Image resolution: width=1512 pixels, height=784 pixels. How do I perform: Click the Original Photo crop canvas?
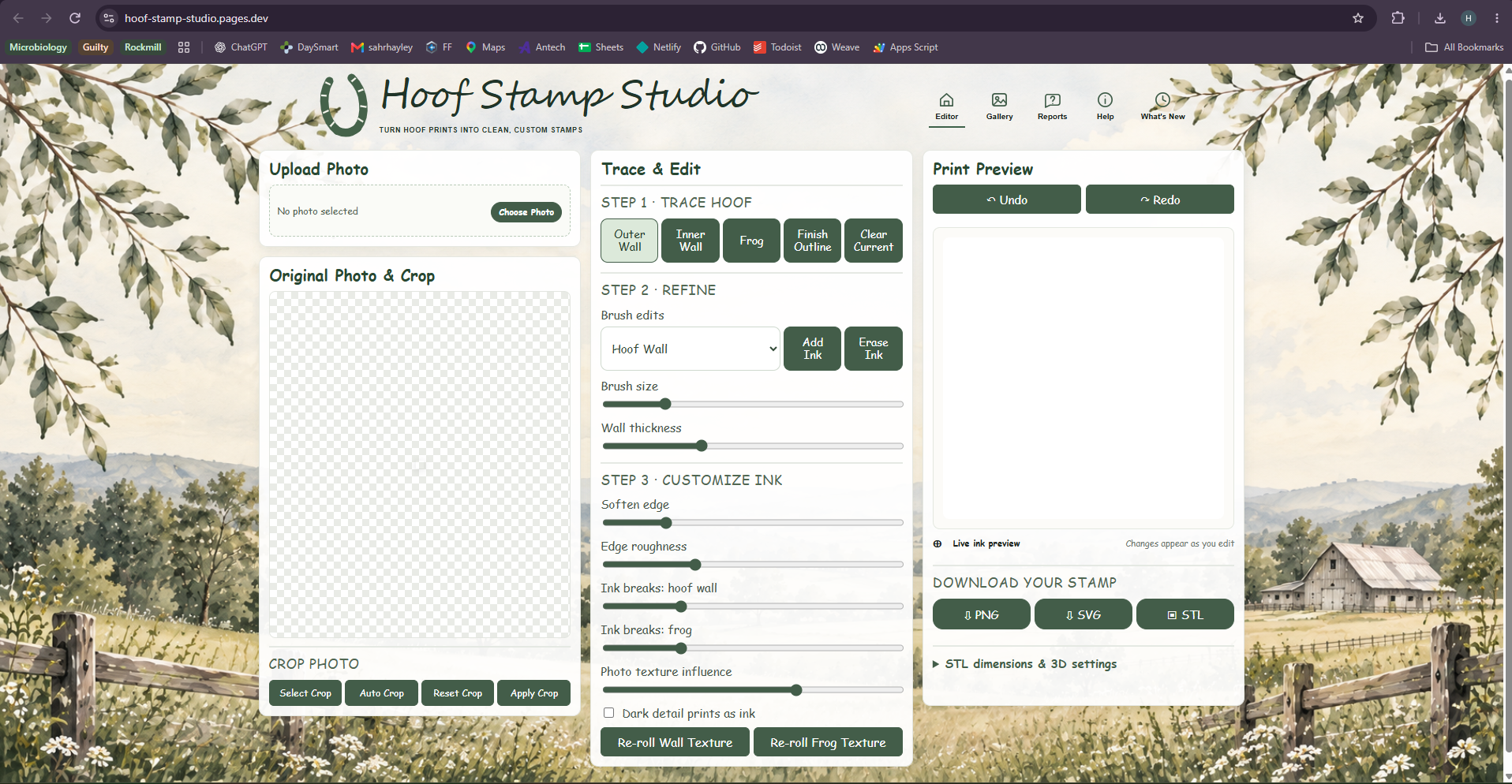click(x=419, y=465)
